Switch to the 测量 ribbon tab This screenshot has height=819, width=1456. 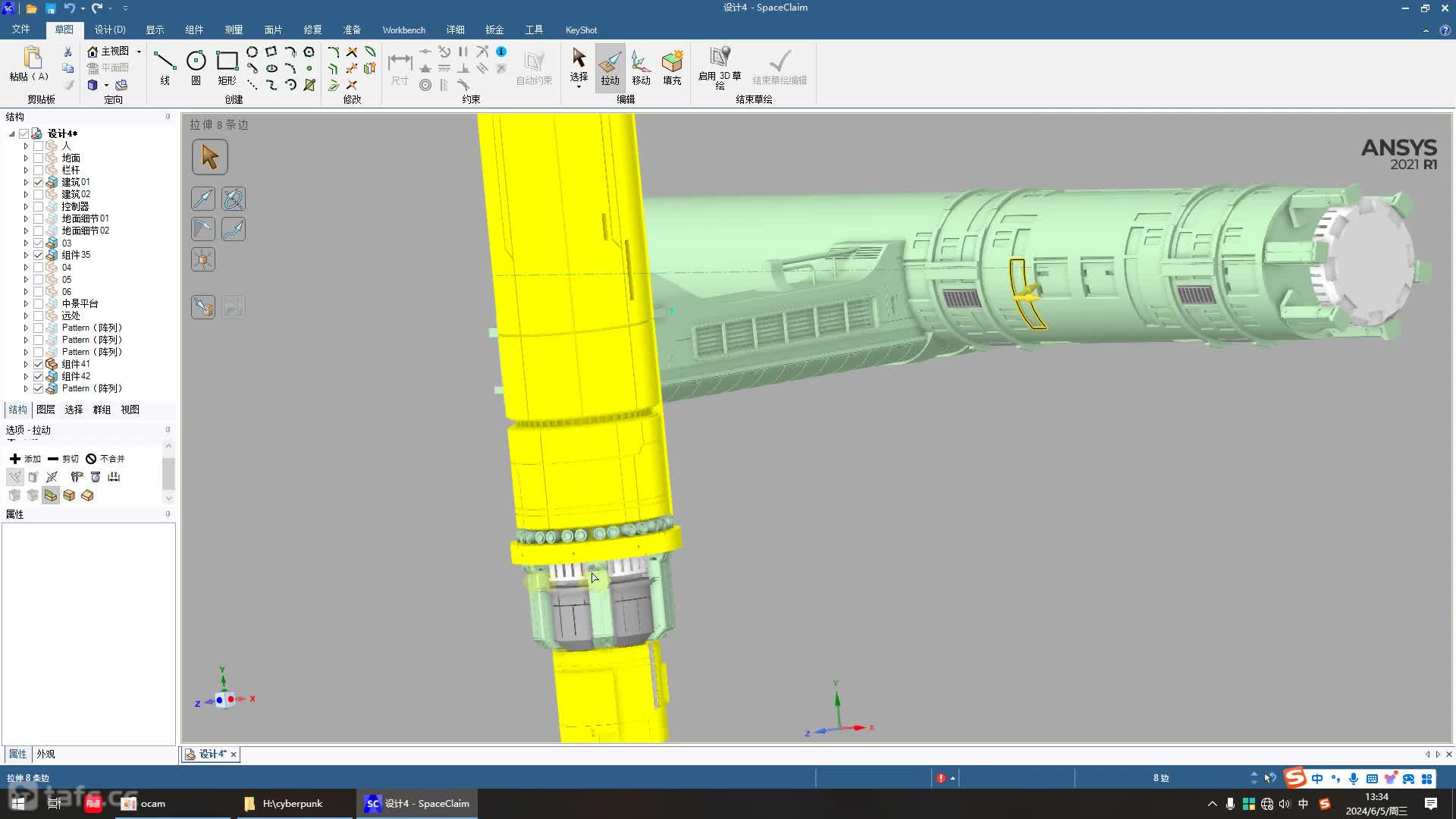tap(234, 30)
